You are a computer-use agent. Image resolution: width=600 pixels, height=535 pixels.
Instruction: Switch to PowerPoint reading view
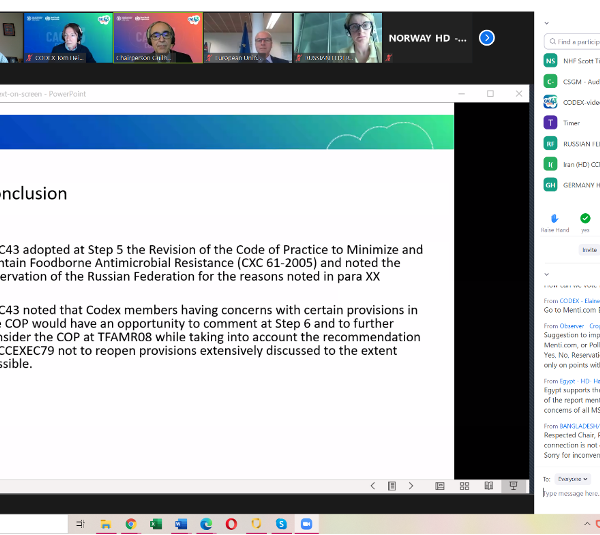tap(488, 486)
